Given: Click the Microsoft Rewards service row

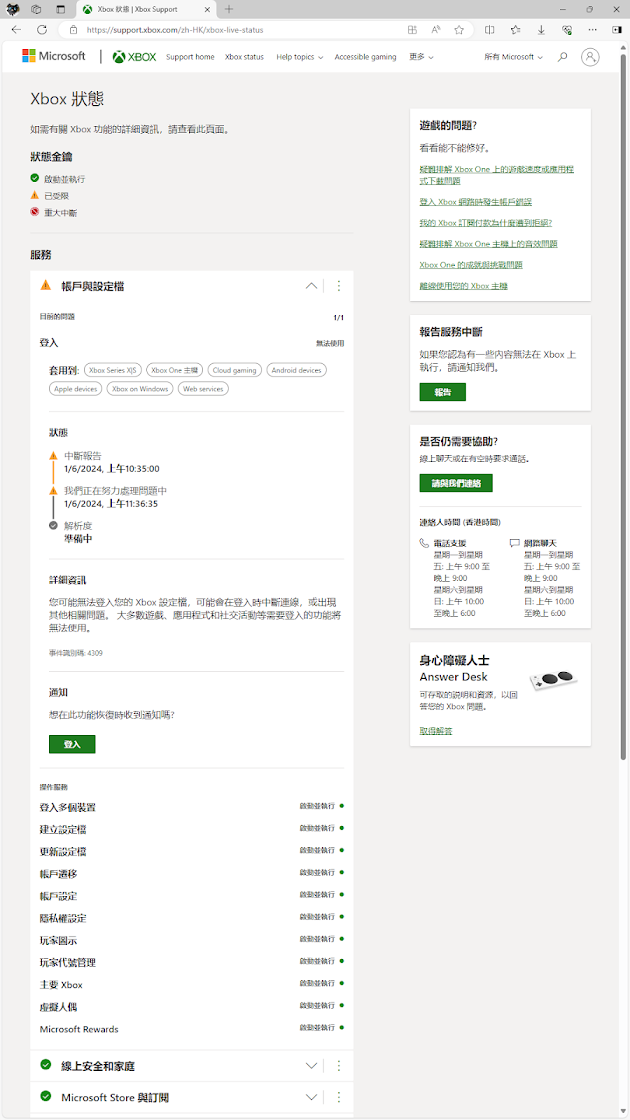Looking at the screenshot, I should pyautogui.click(x=191, y=1029).
